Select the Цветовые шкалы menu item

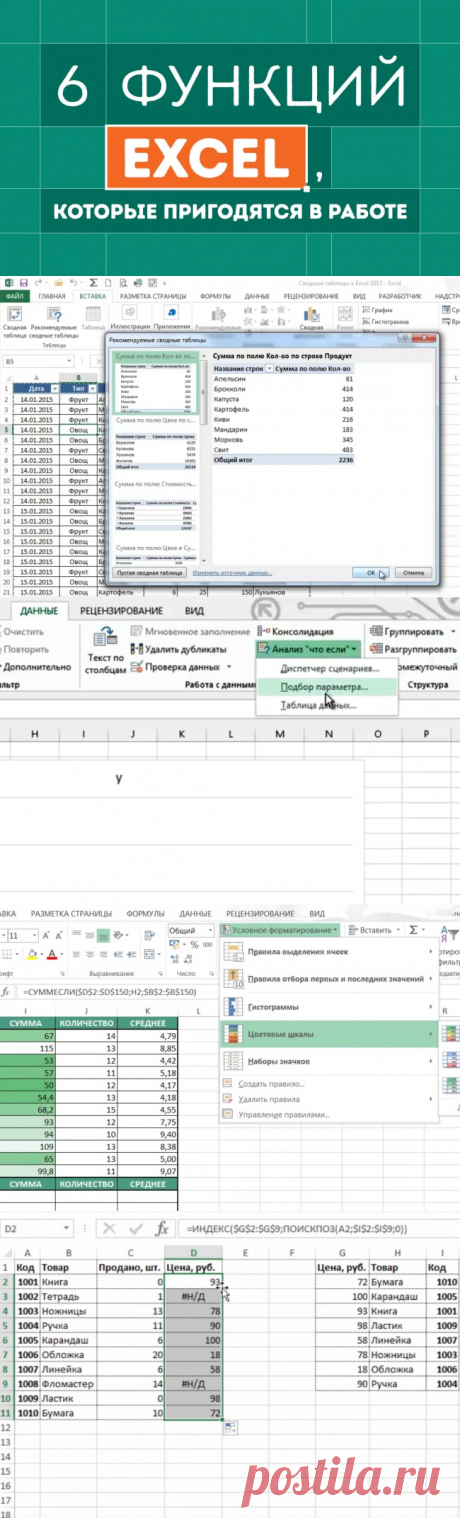[x=329, y=1033]
